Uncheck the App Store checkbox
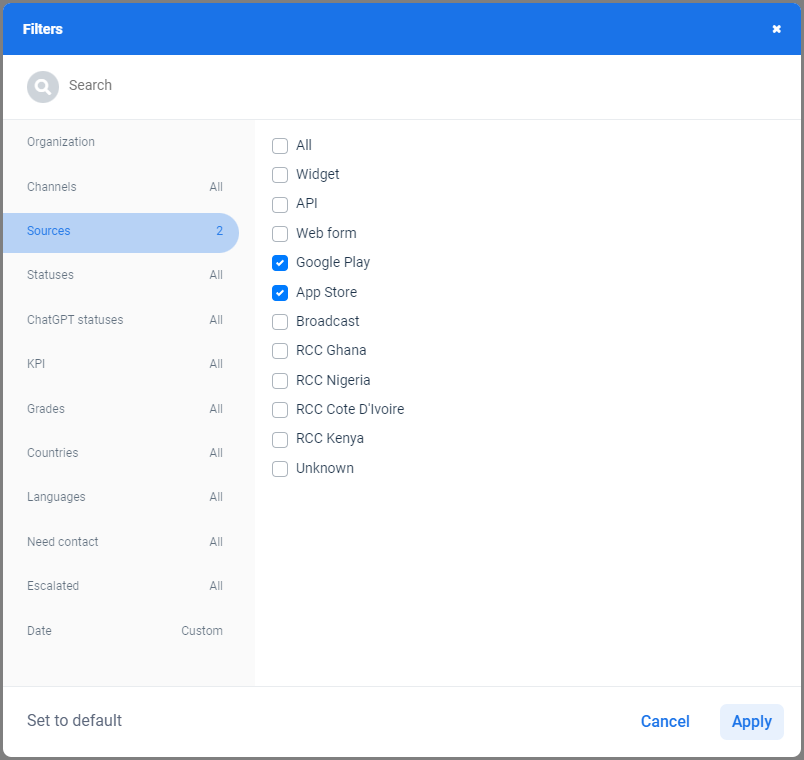The width and height of the screenshot is (804, 760). 280,293
